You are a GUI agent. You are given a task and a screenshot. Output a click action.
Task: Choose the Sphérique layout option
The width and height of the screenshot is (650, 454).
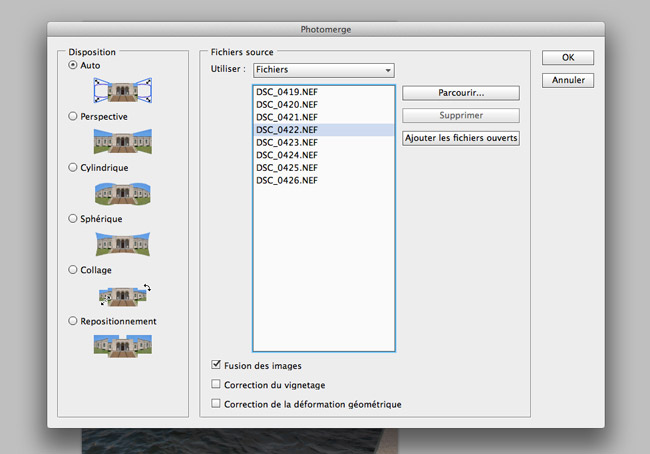73,219
